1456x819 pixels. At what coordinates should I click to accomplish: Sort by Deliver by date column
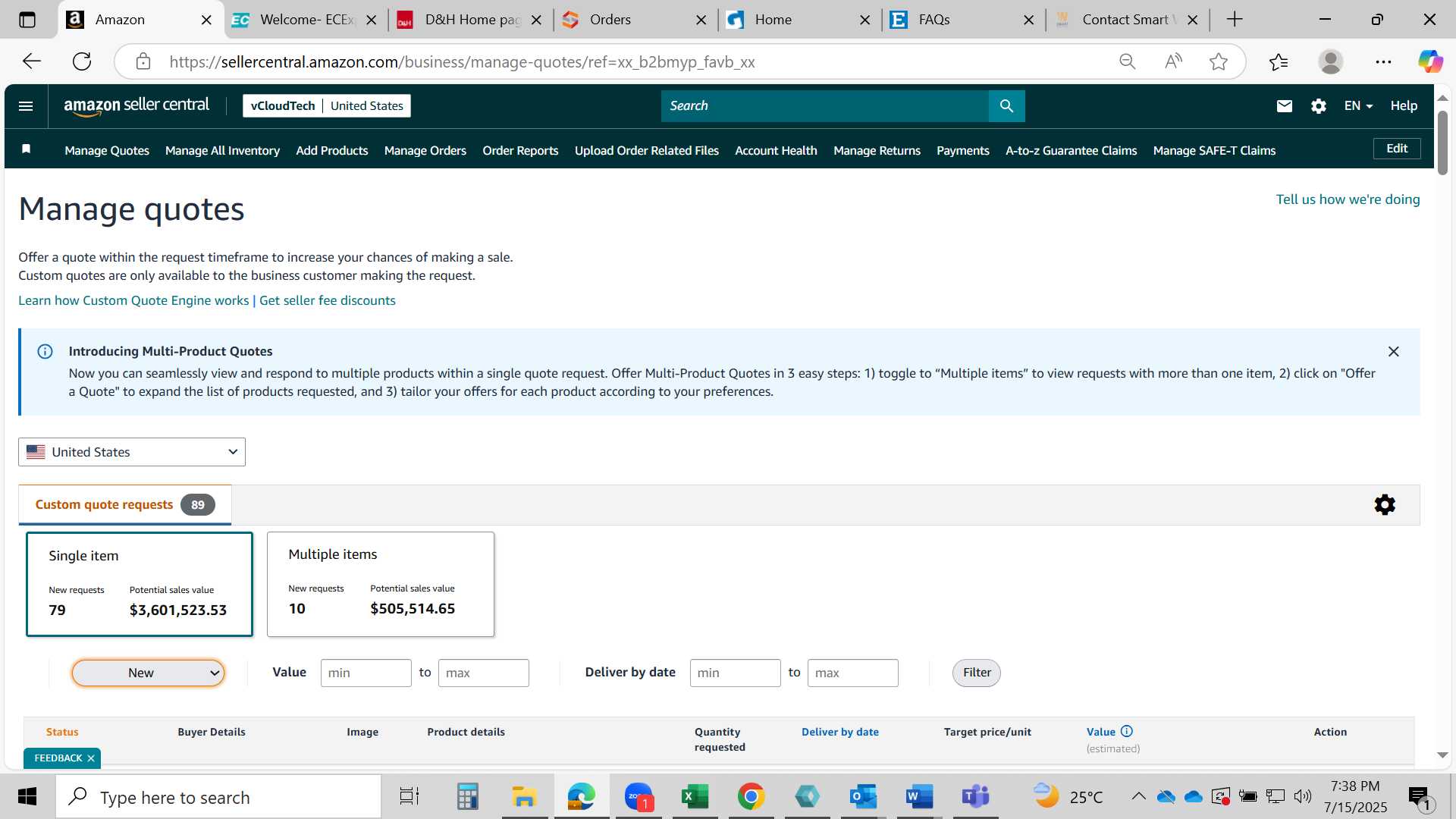point(840,732)
